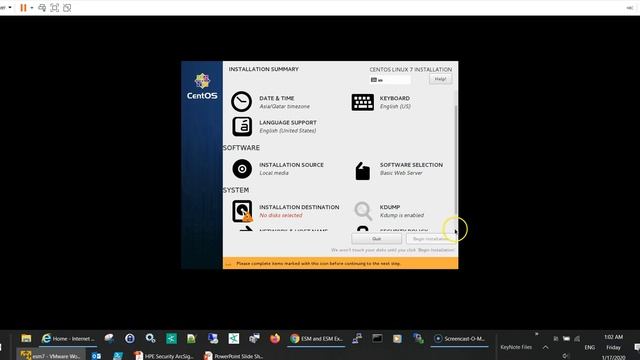Open the Firefox icon in taskbar
This screenshot has height=360, width=640.
[275, 338]
